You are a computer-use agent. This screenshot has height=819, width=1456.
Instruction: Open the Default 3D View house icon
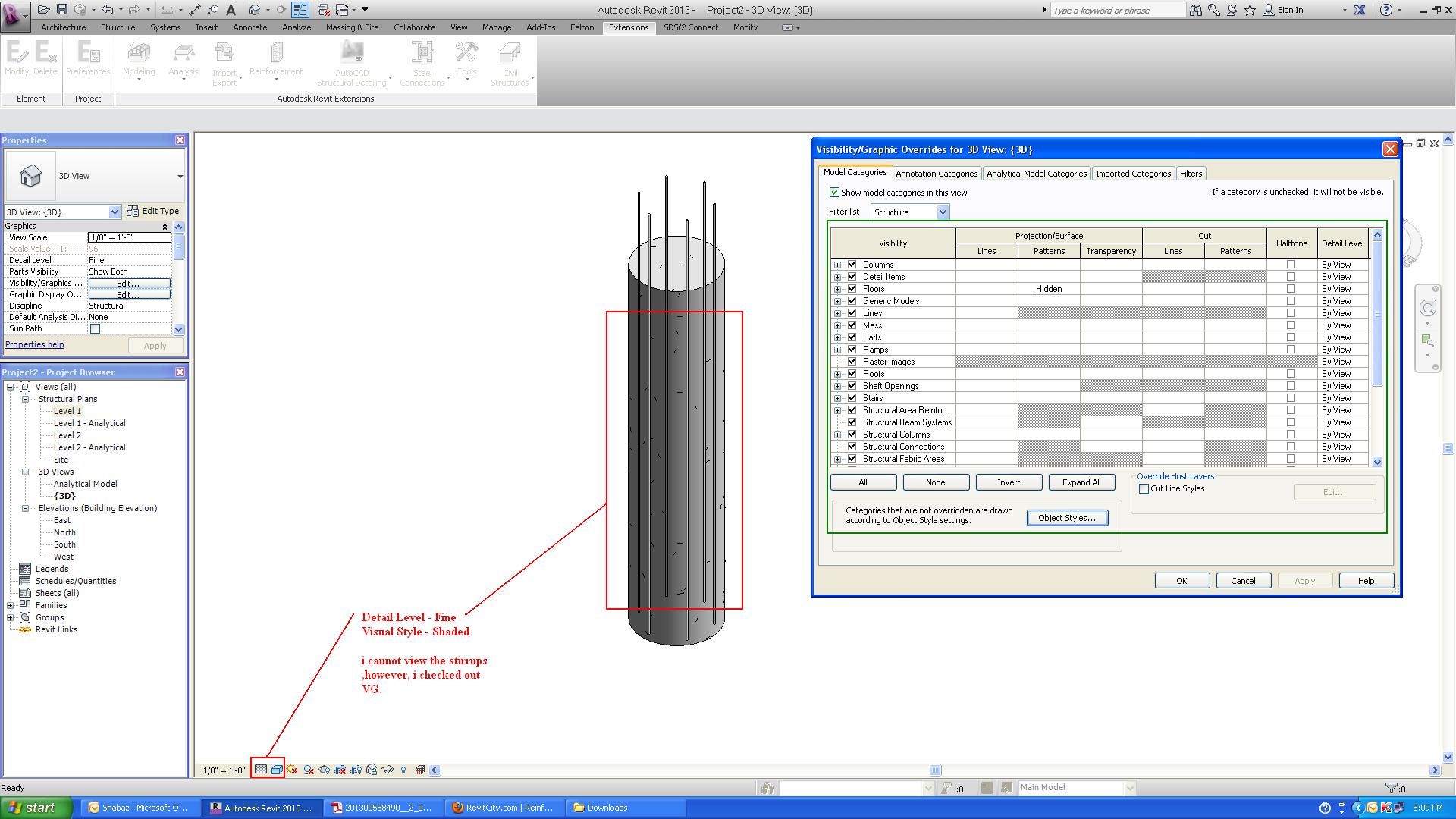(254, 10)
